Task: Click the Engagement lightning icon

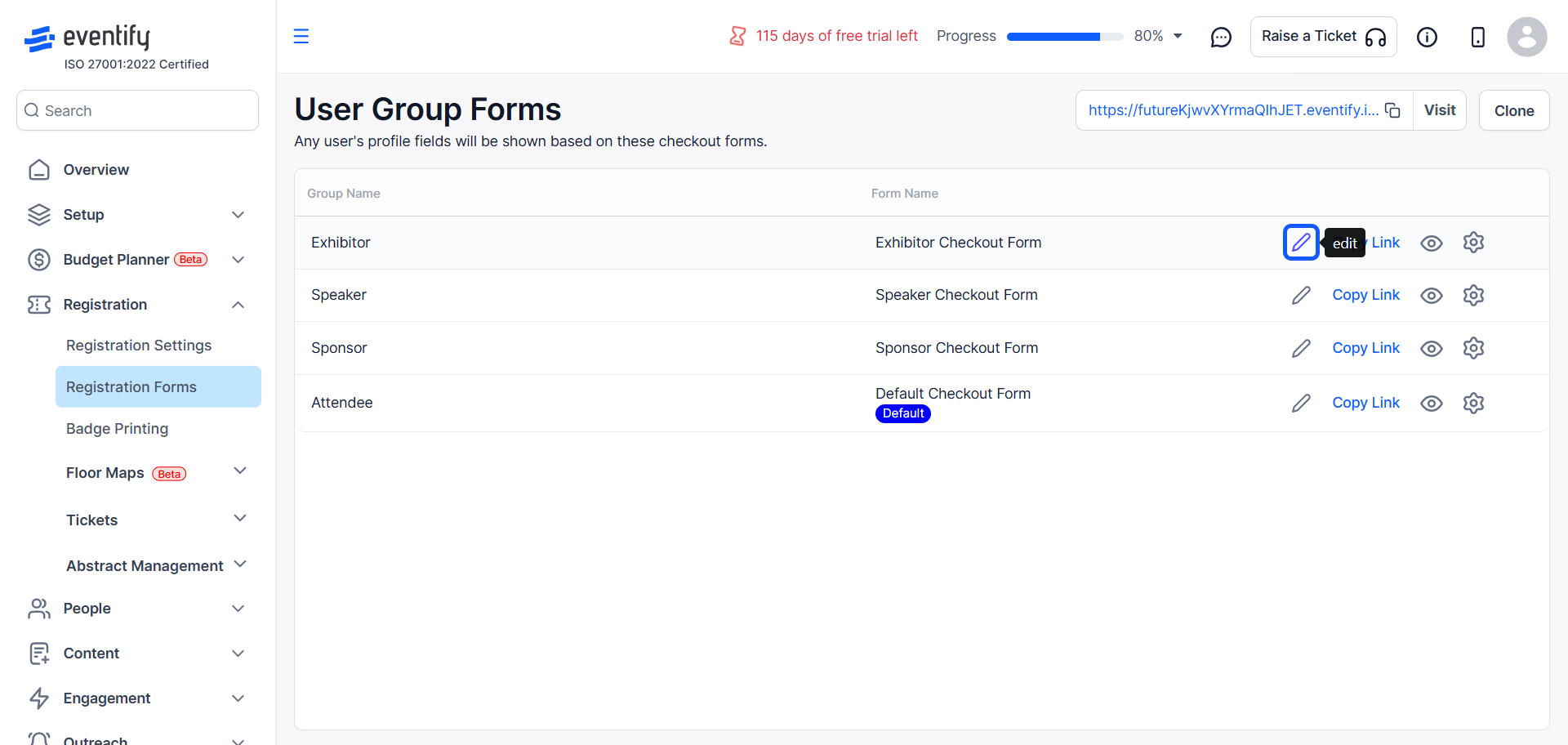Action: click(39, 698)
